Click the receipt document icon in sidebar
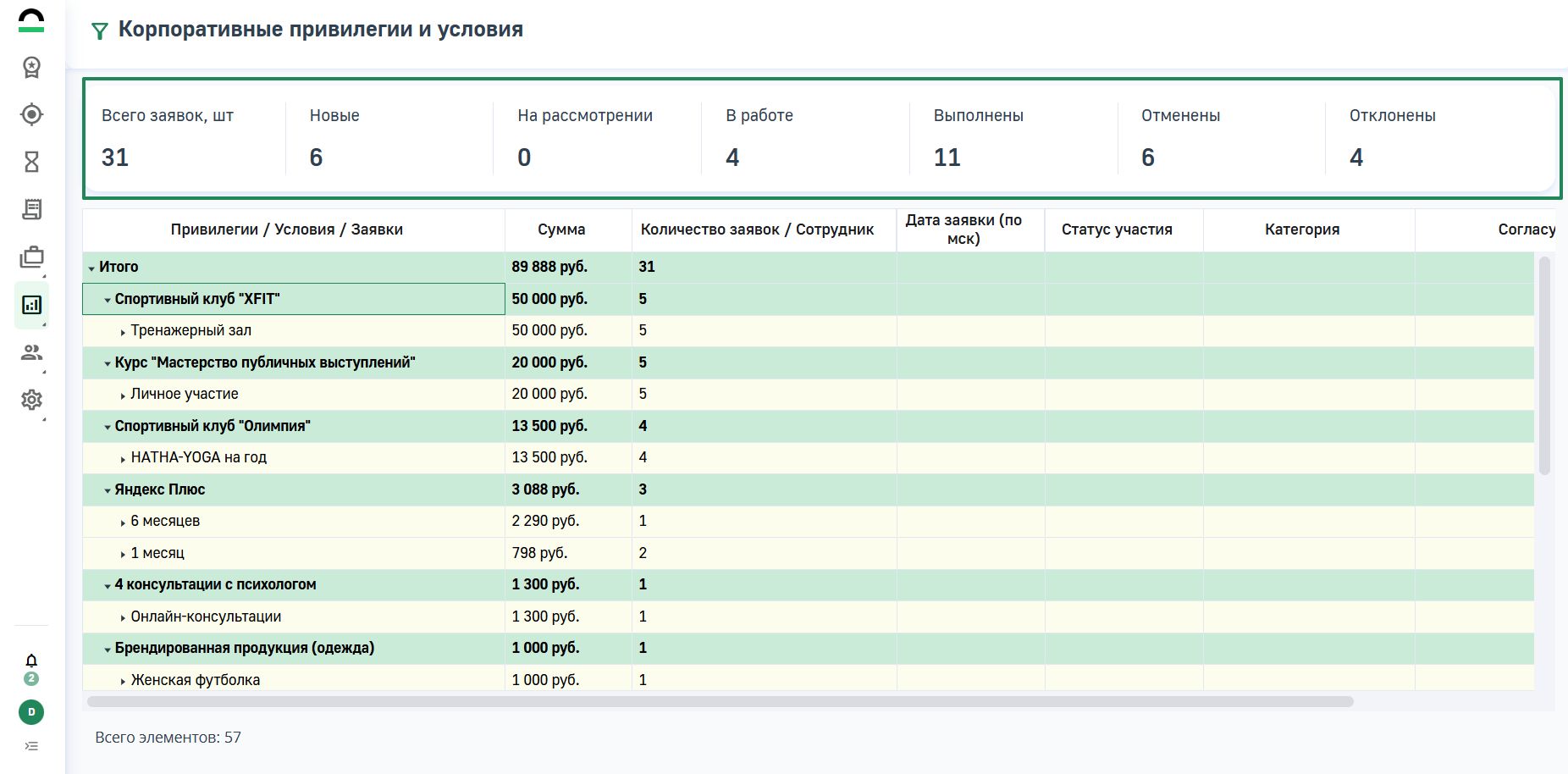The height and width of the screenshot is (774, 1568). [x=31, y=209]
